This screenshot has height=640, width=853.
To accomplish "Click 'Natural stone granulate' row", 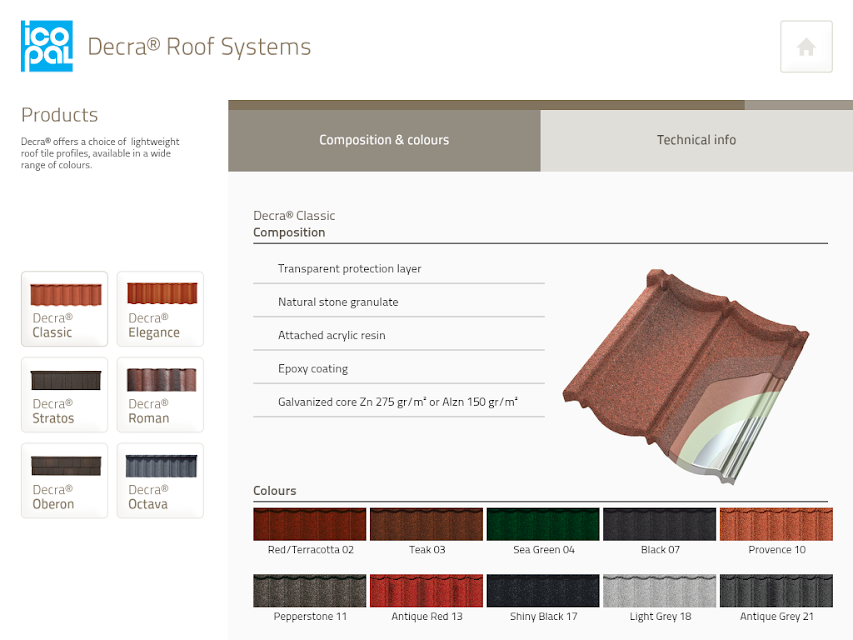I will pyautogui.click(x=399, y=301).
